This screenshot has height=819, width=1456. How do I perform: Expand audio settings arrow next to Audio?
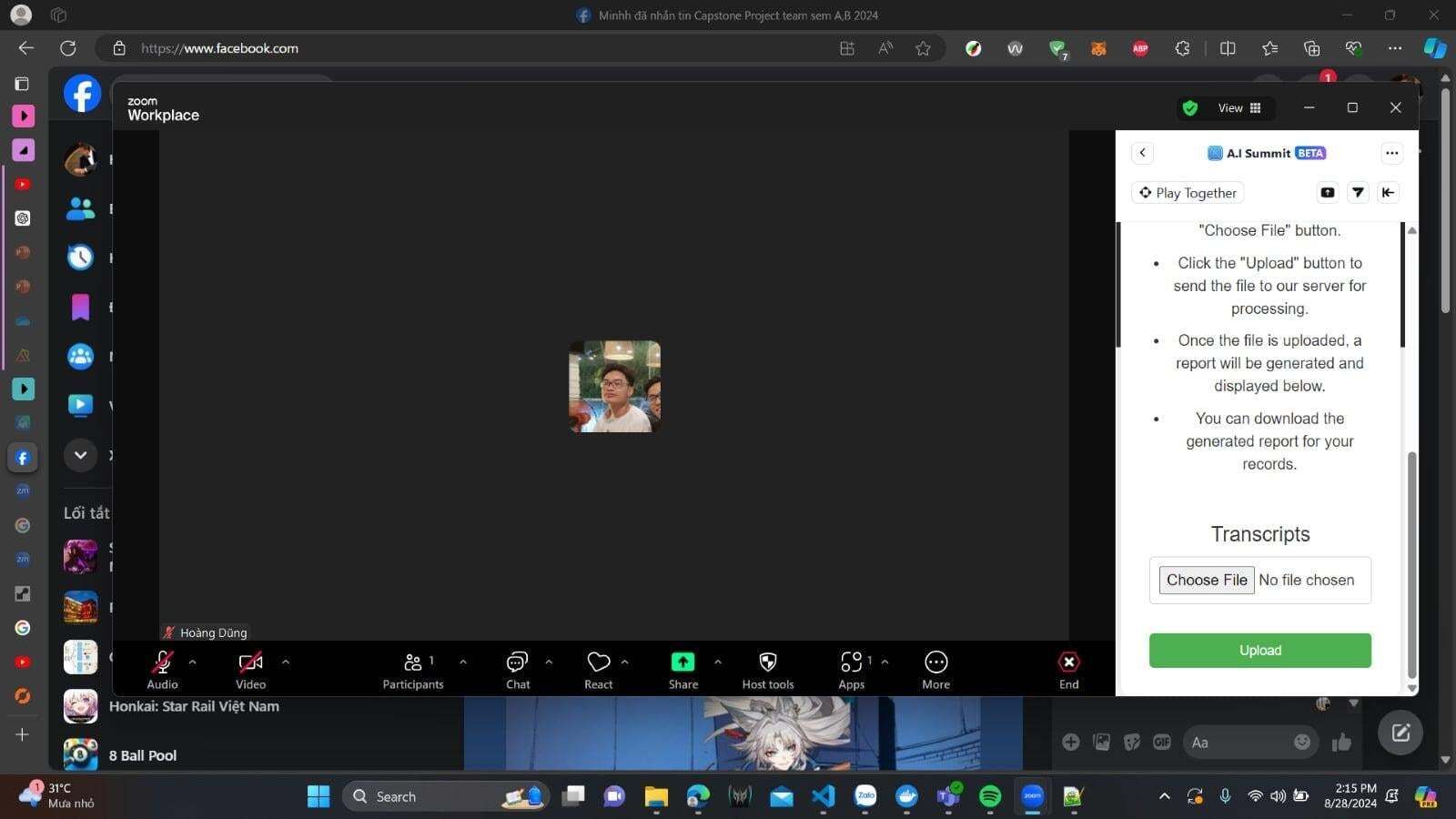click(192, 662)
